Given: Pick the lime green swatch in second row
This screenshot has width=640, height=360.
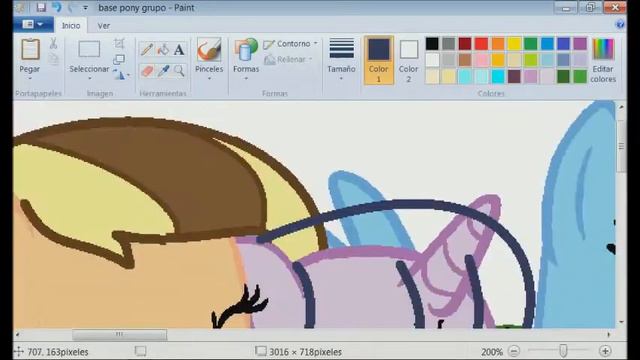Looking at the screenshot, I should (531, 60).
